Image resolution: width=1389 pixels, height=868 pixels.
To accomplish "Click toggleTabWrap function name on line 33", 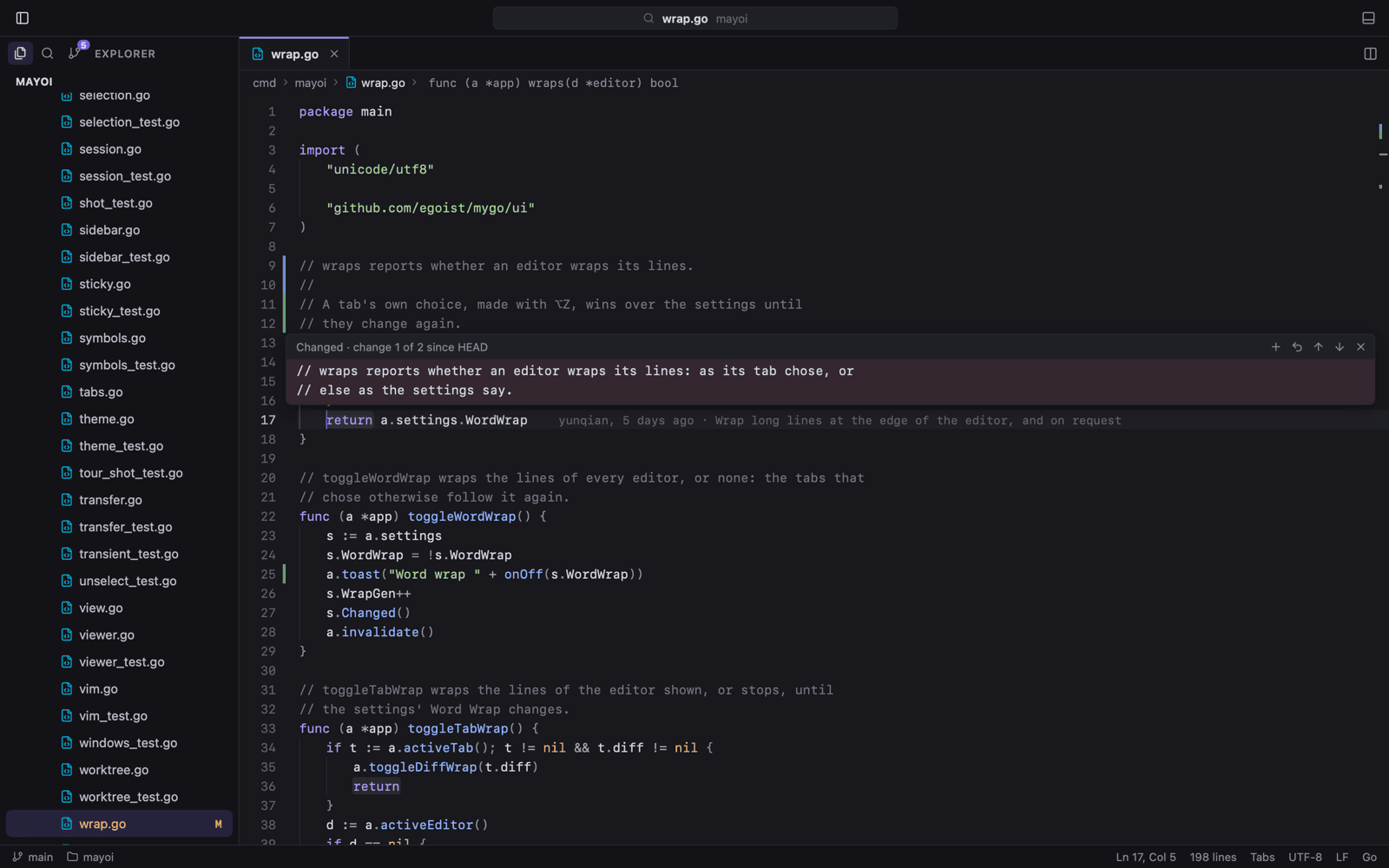I will click(458, 729).
